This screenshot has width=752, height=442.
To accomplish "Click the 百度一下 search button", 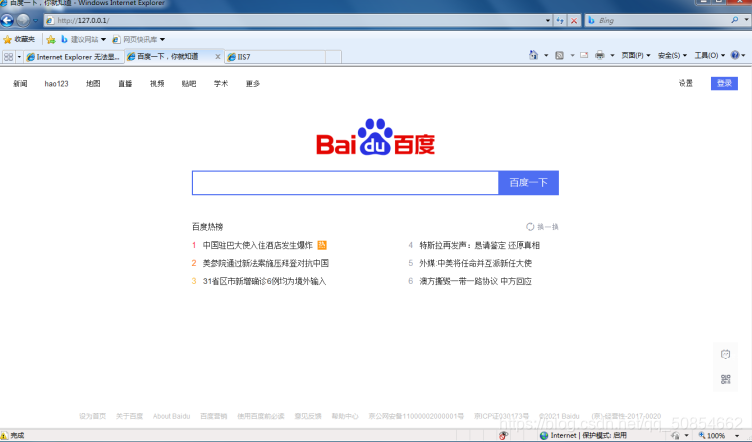I will (529, 183).
